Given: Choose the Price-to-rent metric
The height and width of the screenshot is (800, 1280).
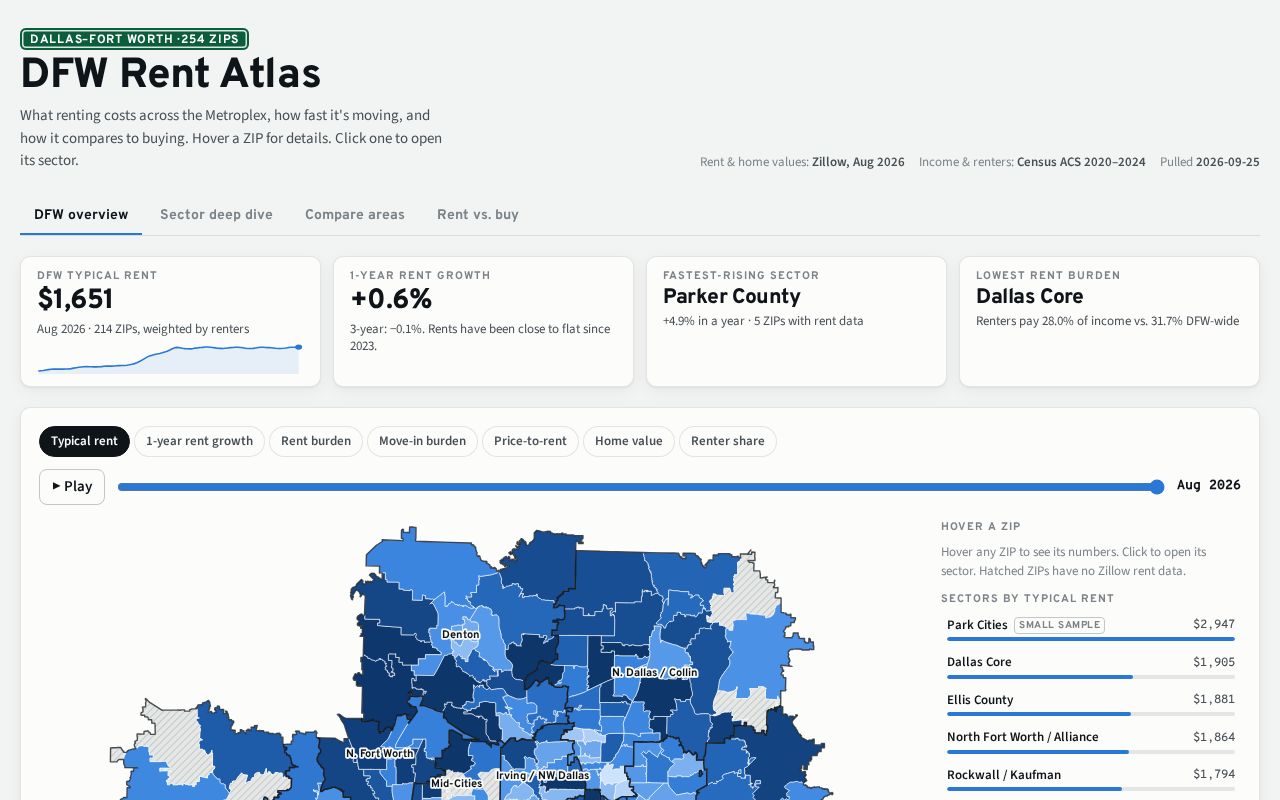Looking at the screenshot, I should [x=530, y=441].
